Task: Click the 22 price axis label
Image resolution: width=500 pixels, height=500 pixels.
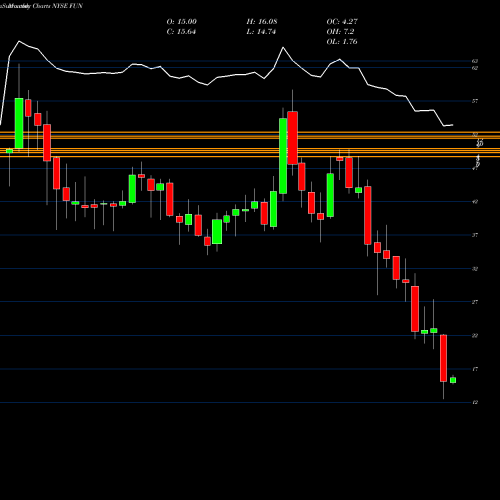Action: click(475, 335)
